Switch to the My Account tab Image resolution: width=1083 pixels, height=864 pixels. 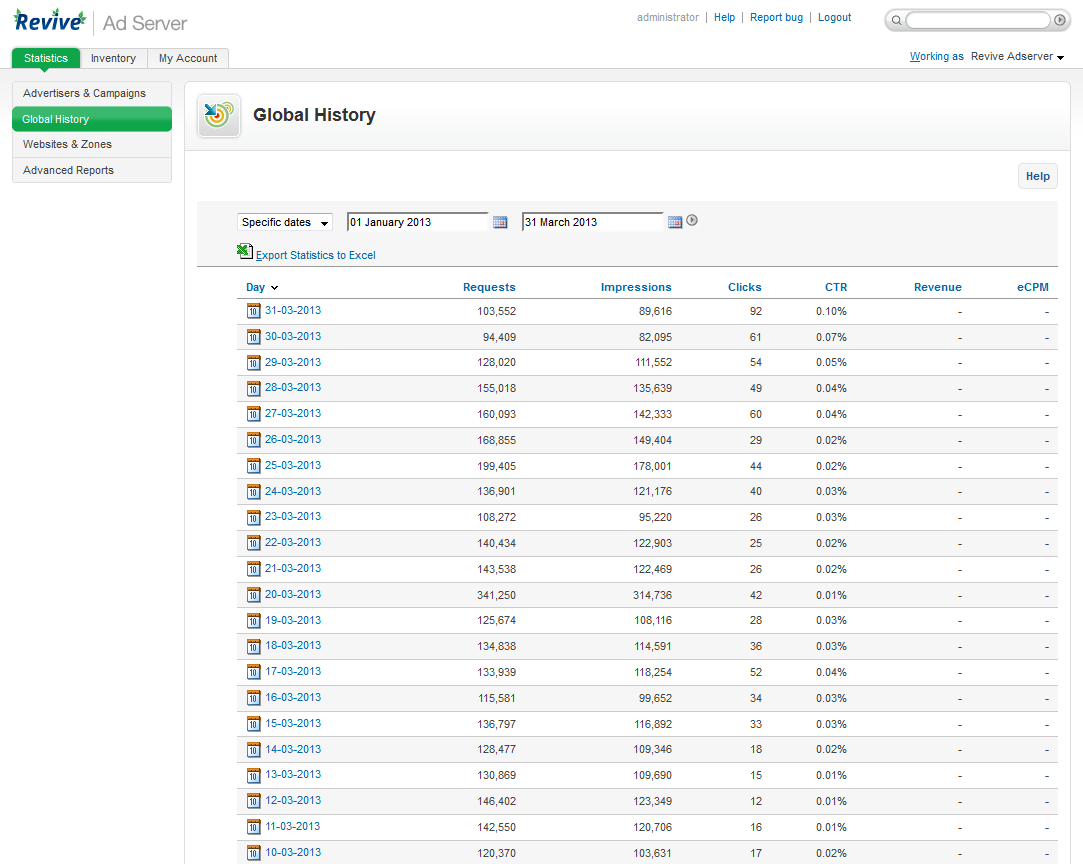[x=187, y=58]
